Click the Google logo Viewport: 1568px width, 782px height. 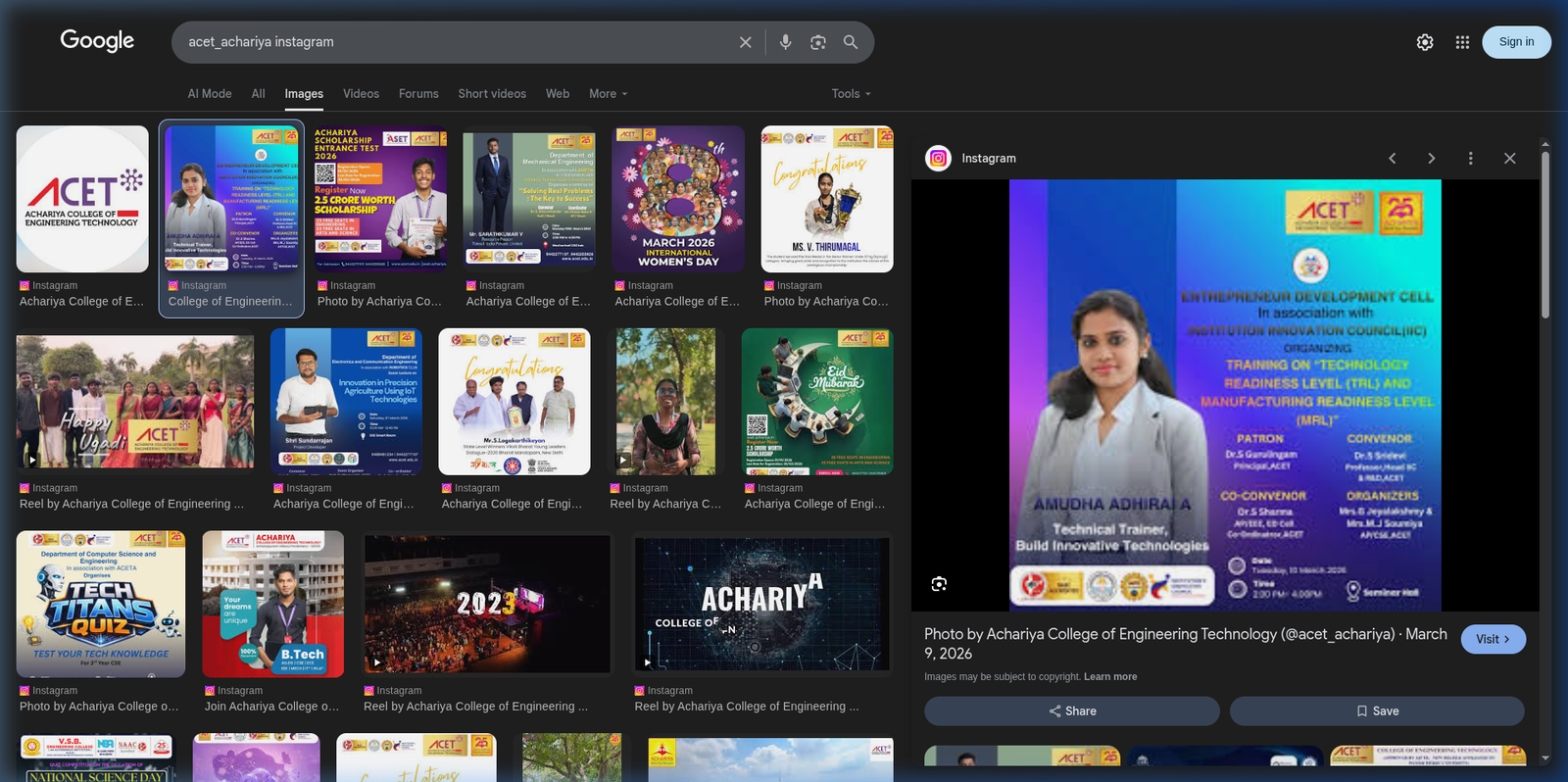click(x=97, y=40)
